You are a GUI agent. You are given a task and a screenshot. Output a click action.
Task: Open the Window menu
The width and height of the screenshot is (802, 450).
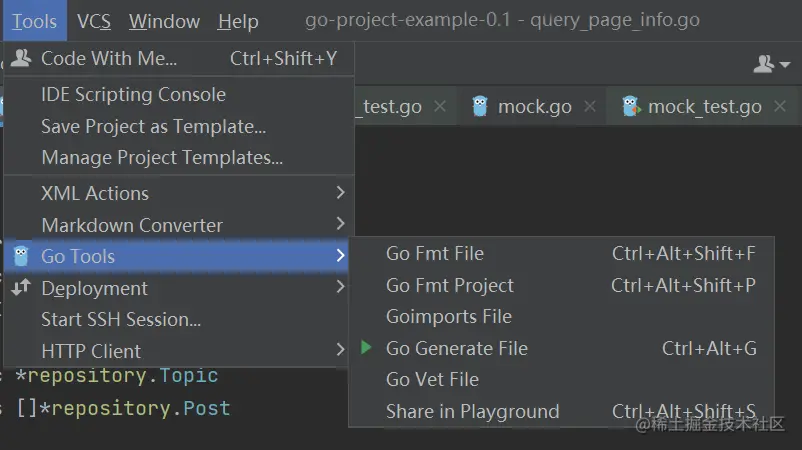click(x=164, y=21)
